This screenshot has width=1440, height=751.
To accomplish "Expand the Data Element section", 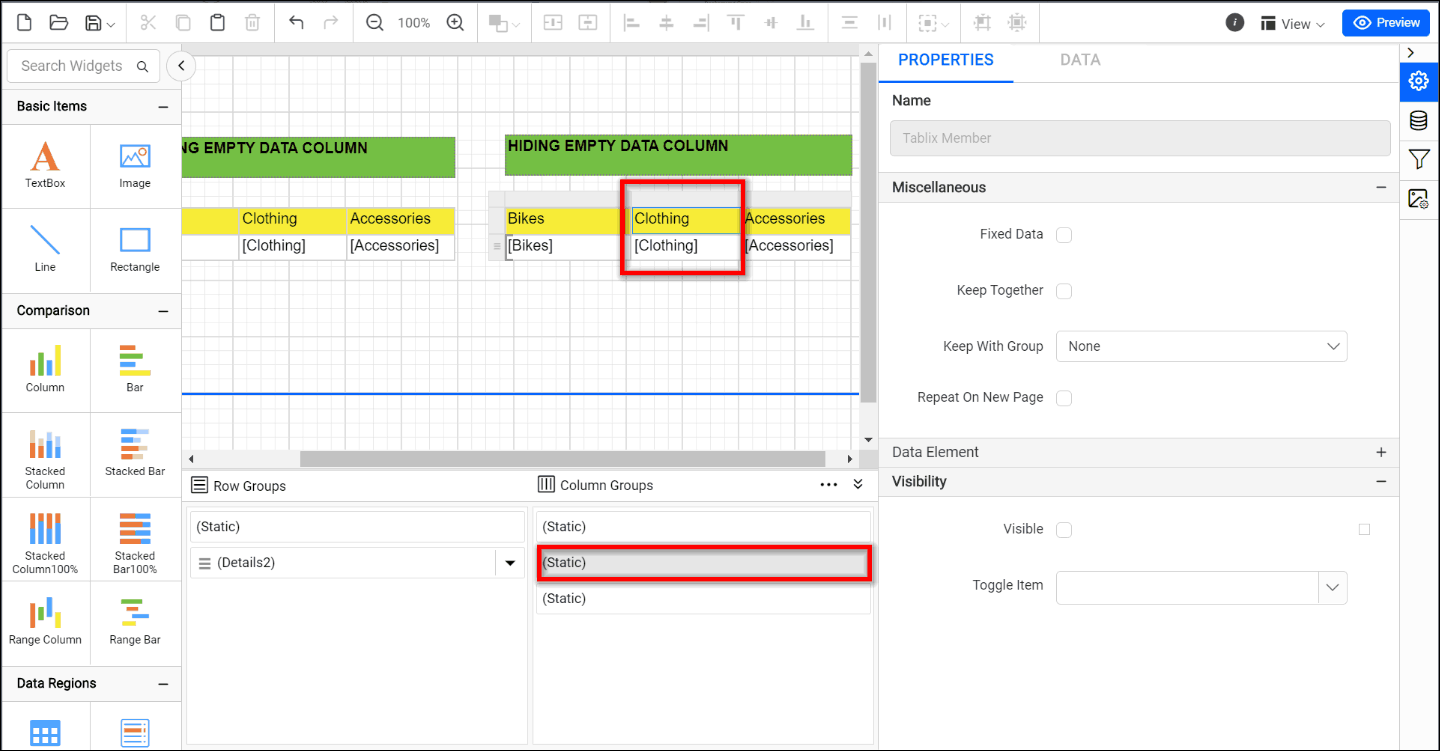I will [x=1381, y=452].
